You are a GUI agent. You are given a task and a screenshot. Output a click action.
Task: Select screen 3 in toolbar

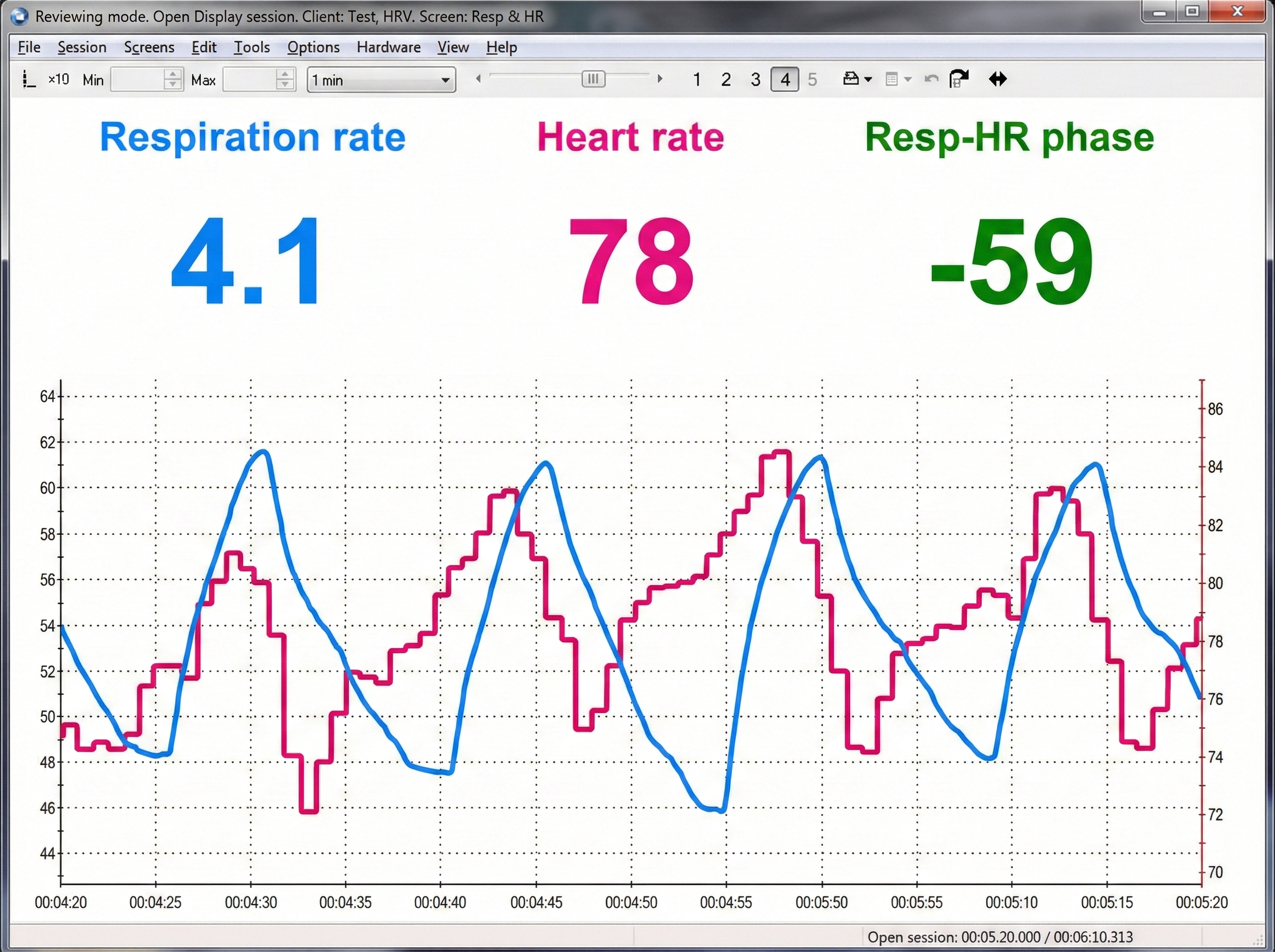755,80
